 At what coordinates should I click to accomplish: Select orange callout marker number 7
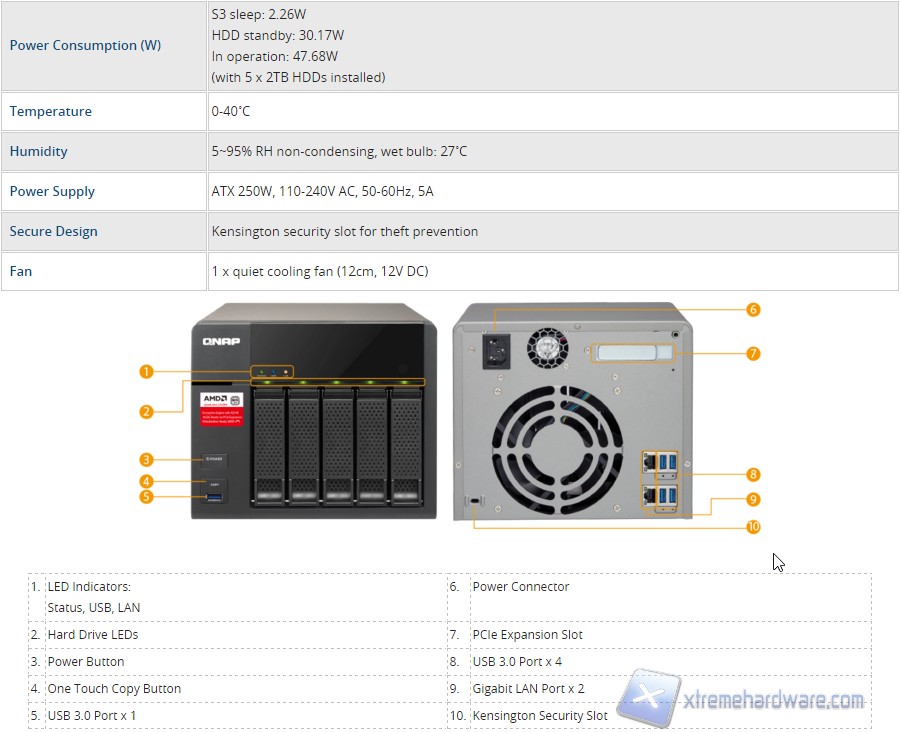click(x=753, y=353)
